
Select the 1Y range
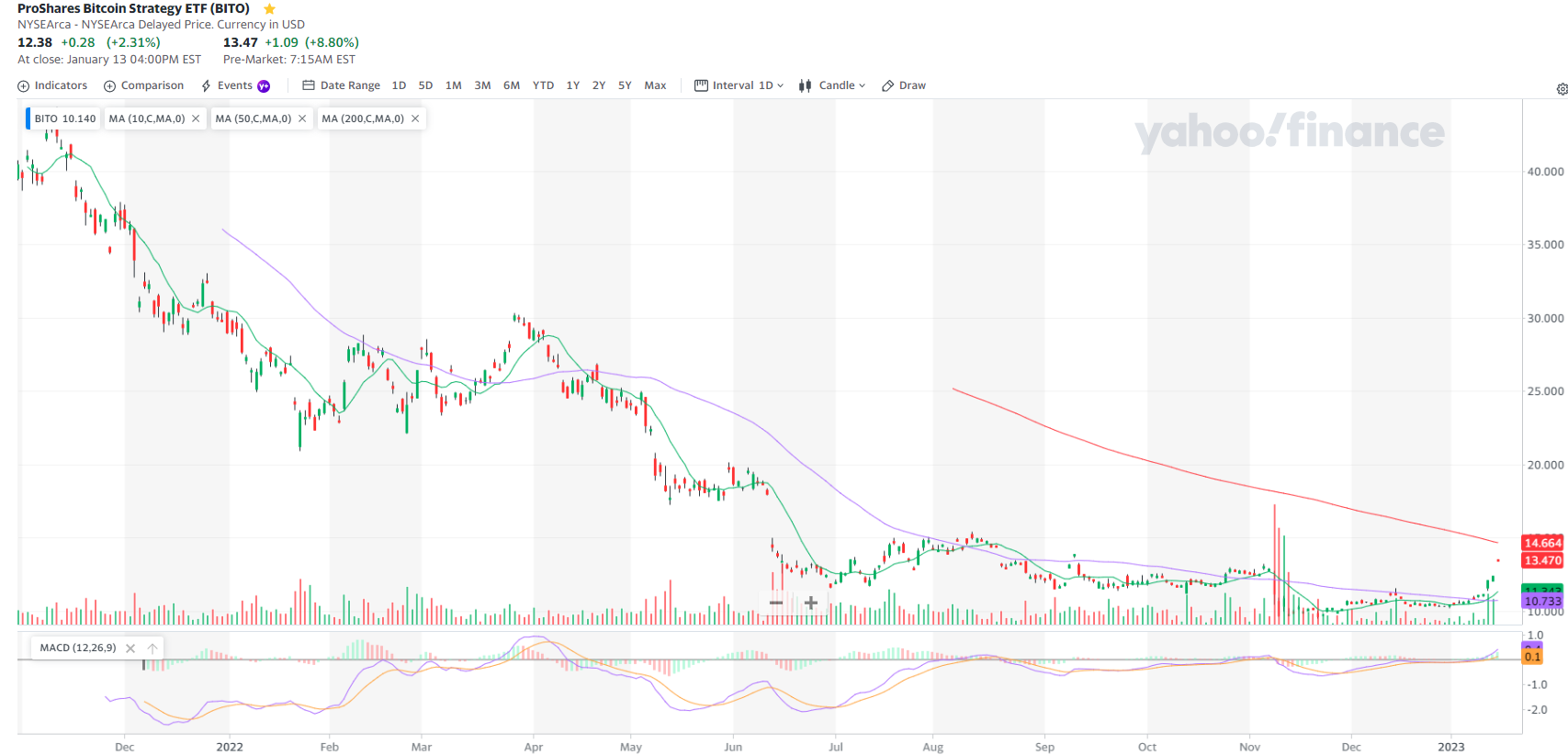click(x=572, y=85)
